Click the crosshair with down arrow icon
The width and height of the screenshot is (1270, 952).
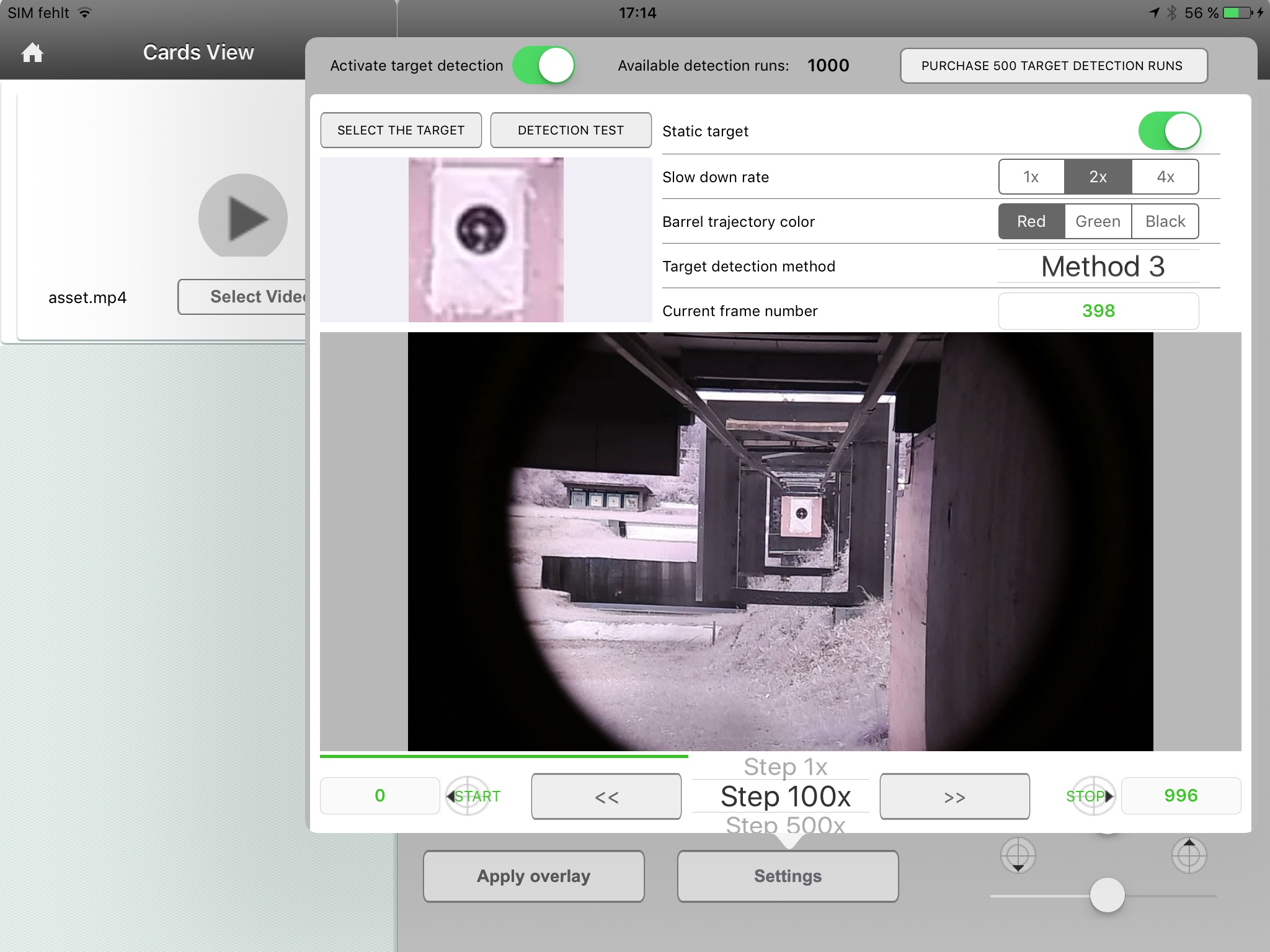click(x=1018, y=855)
